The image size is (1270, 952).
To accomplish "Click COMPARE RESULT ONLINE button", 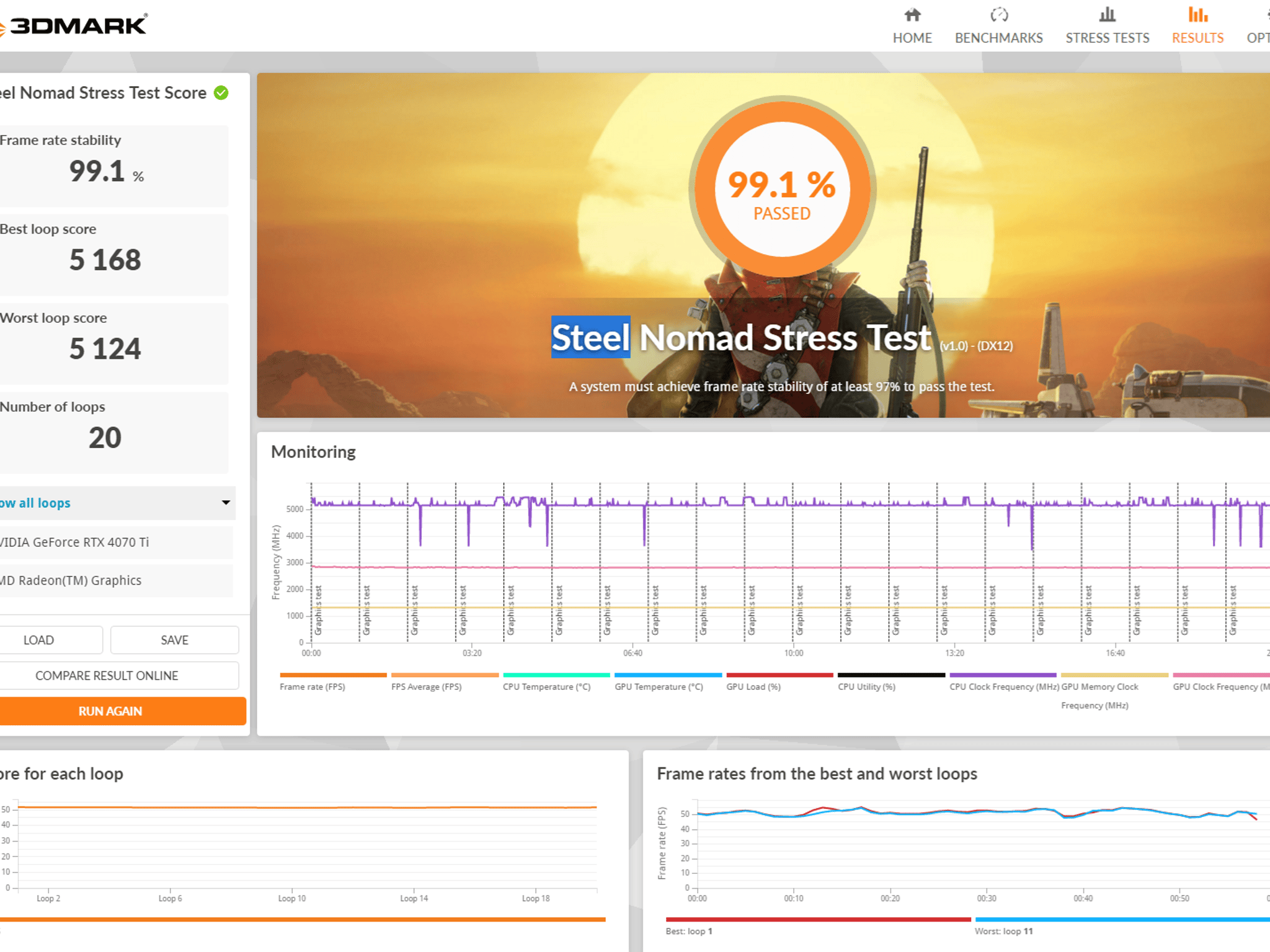I will click(x=107, y=676).
